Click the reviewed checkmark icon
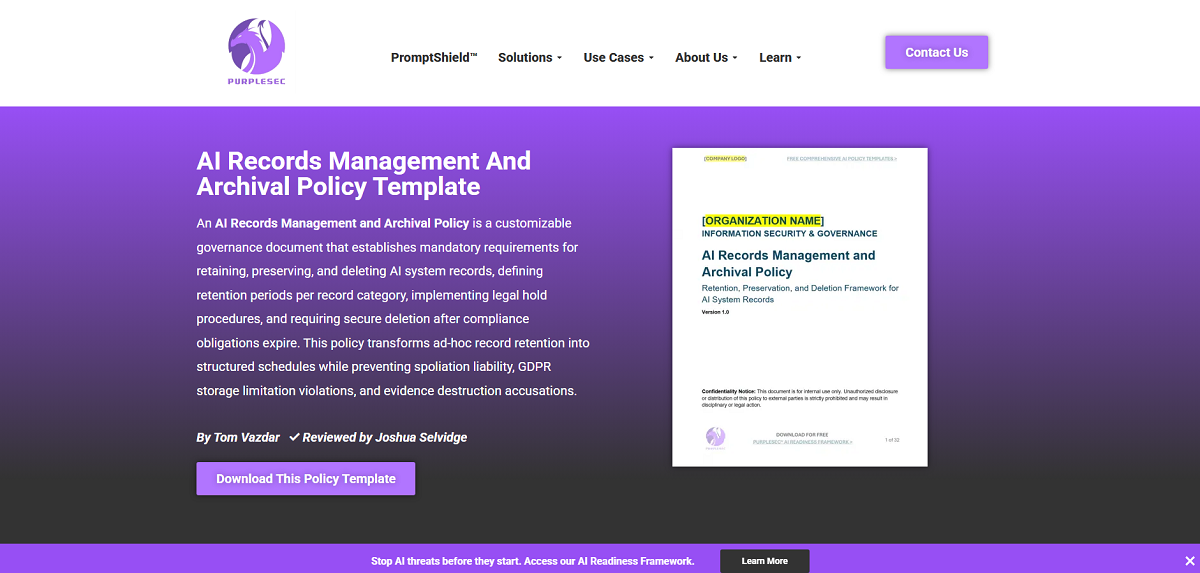This screenshot has height=573, width=1200. pos(294,437)
